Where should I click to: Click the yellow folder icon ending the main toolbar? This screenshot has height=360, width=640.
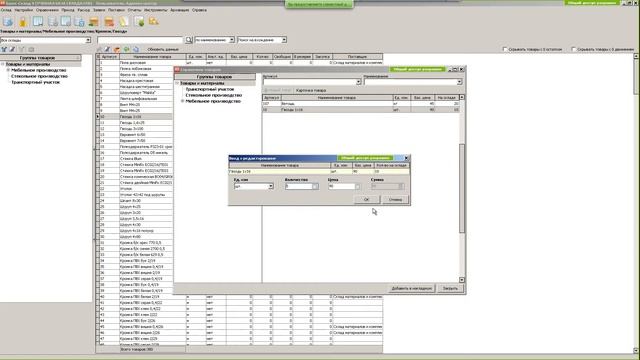[153, 21]
